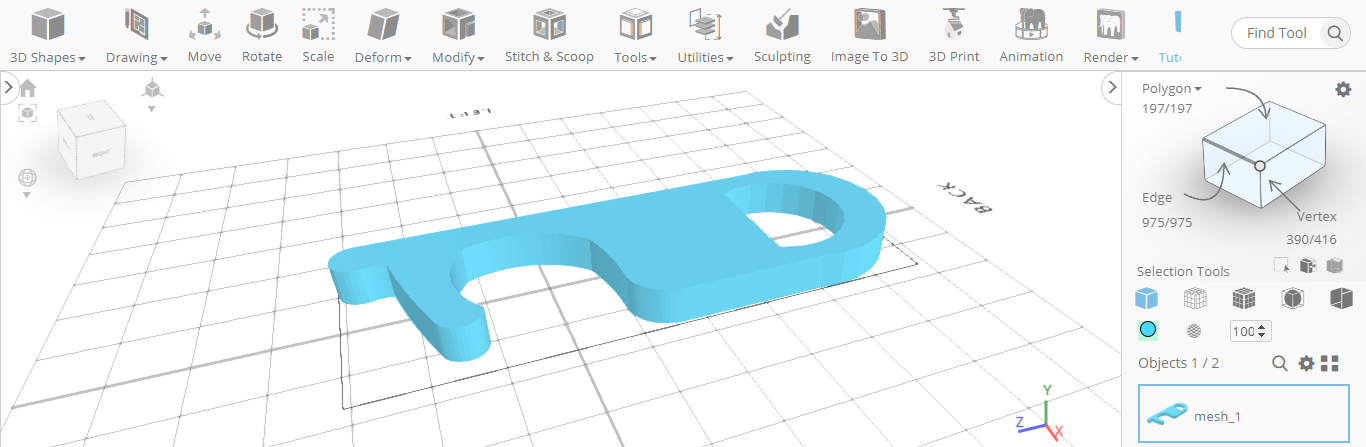Expand the left side panel arrow
This screenshot has width=1366, height=447.
point(8,88)
